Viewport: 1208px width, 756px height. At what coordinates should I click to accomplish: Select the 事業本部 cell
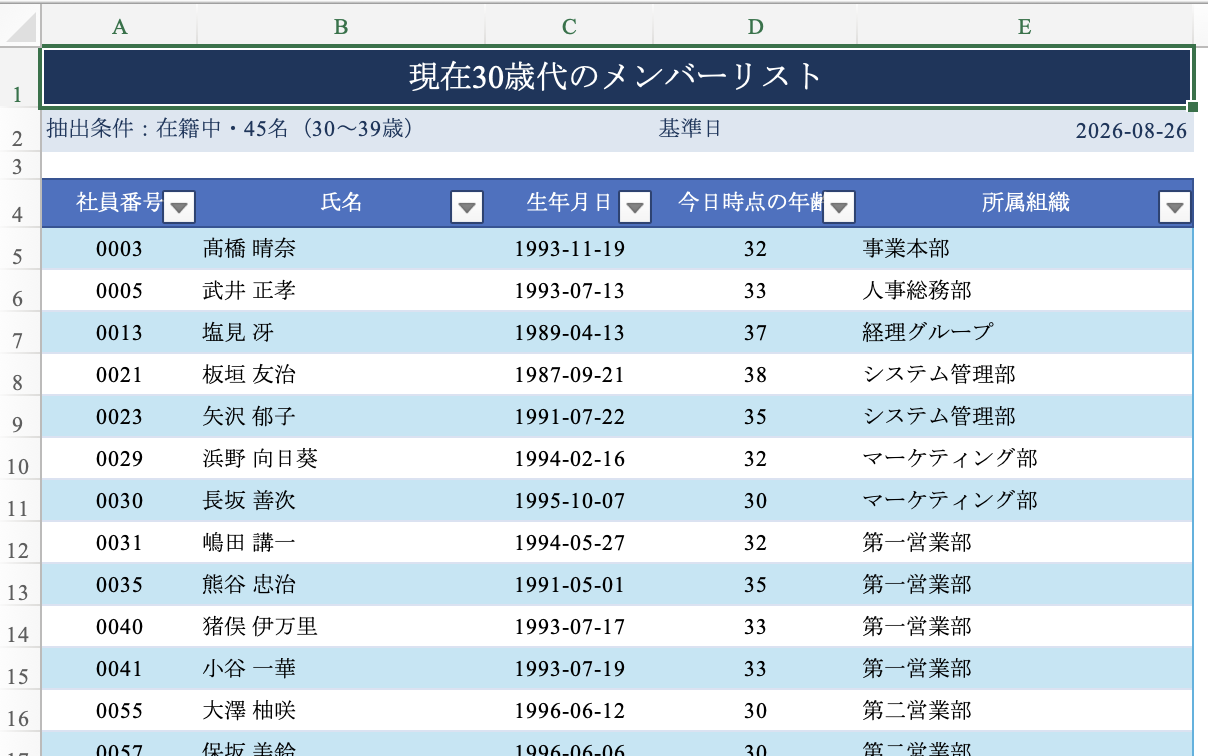(x=1024, y=248)
